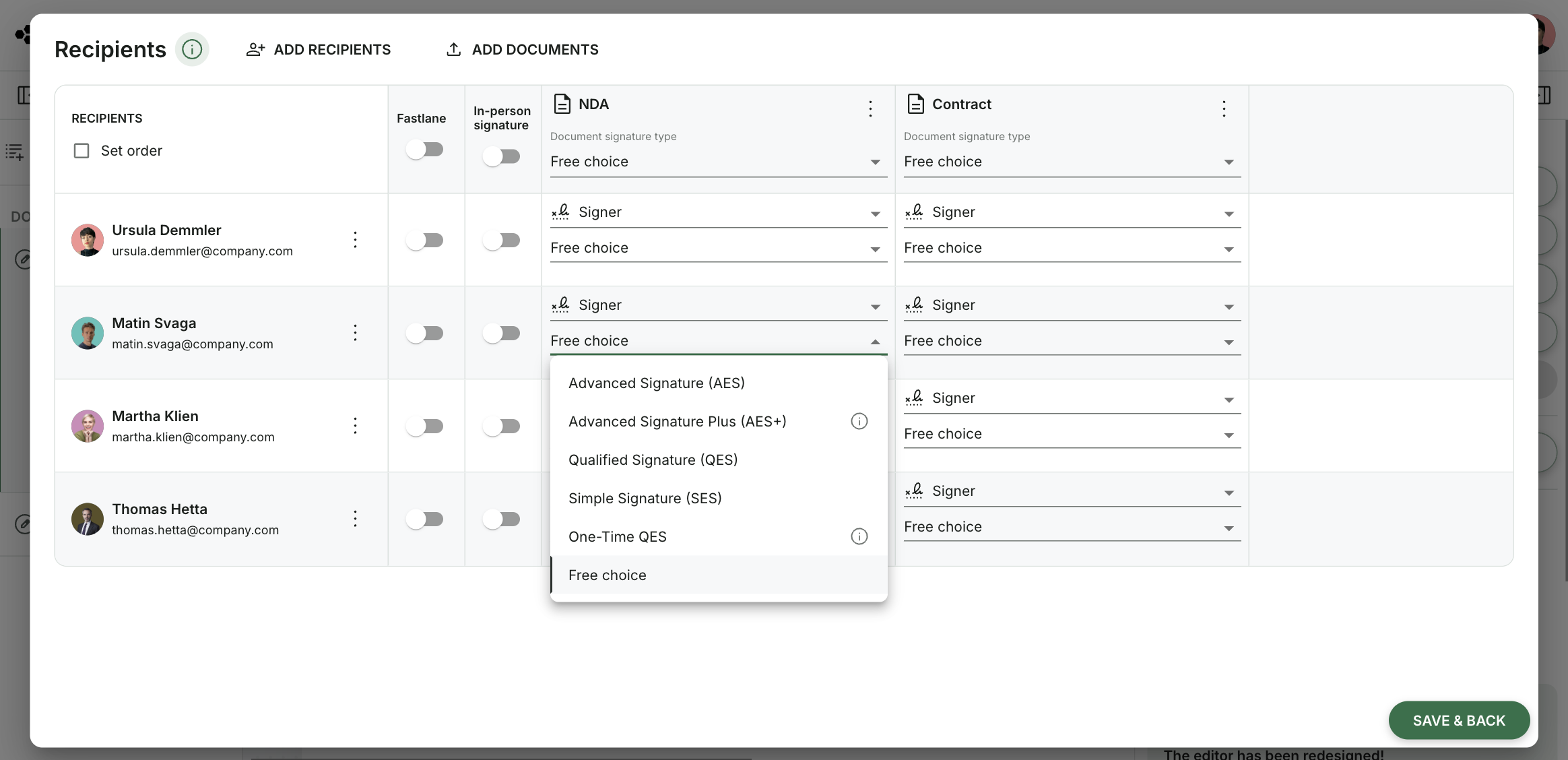Expand NDA document signature type dropdown
1568x760 pixels.
719,162
